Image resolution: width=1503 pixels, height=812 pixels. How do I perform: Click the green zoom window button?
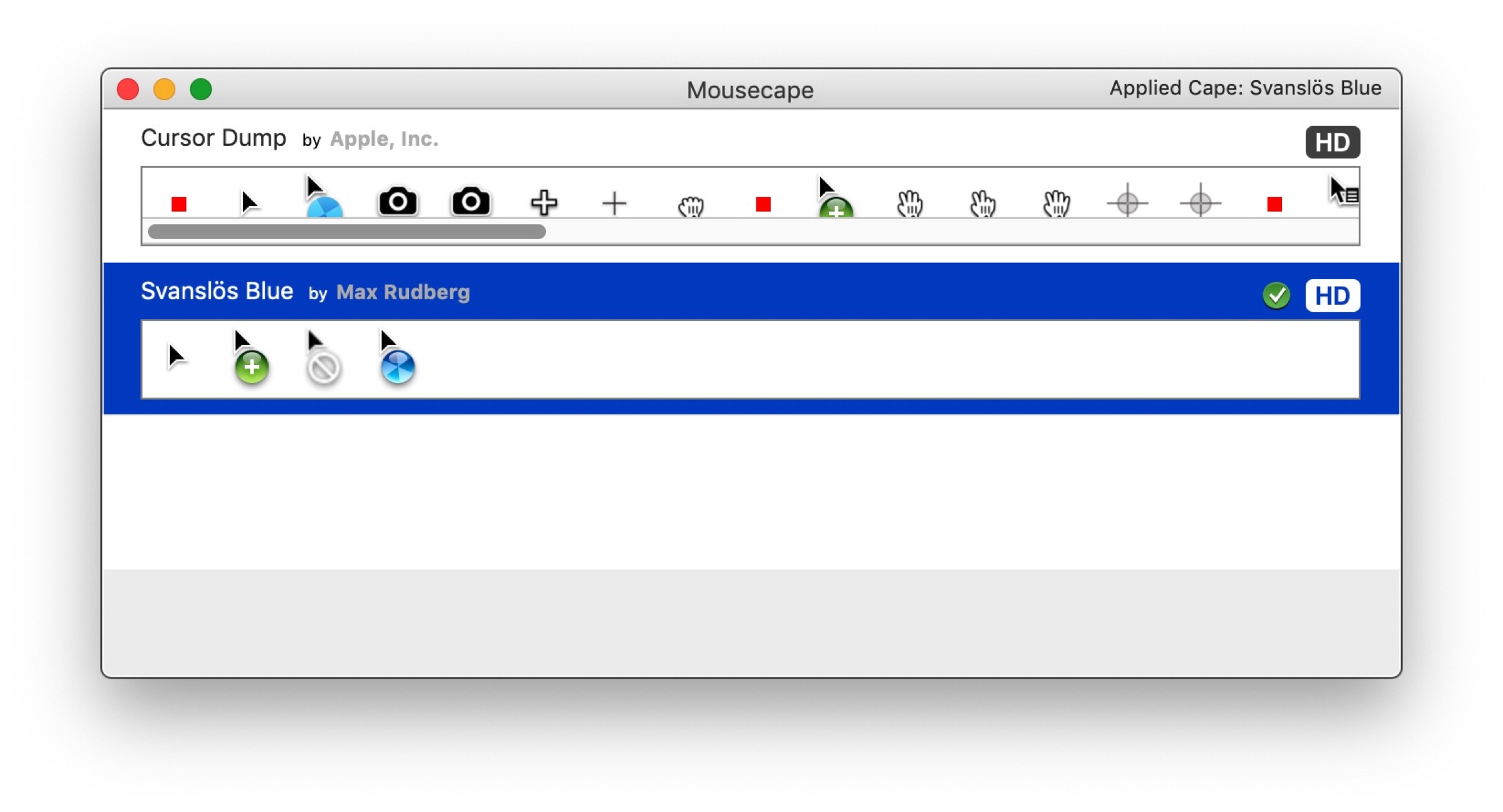201,90
